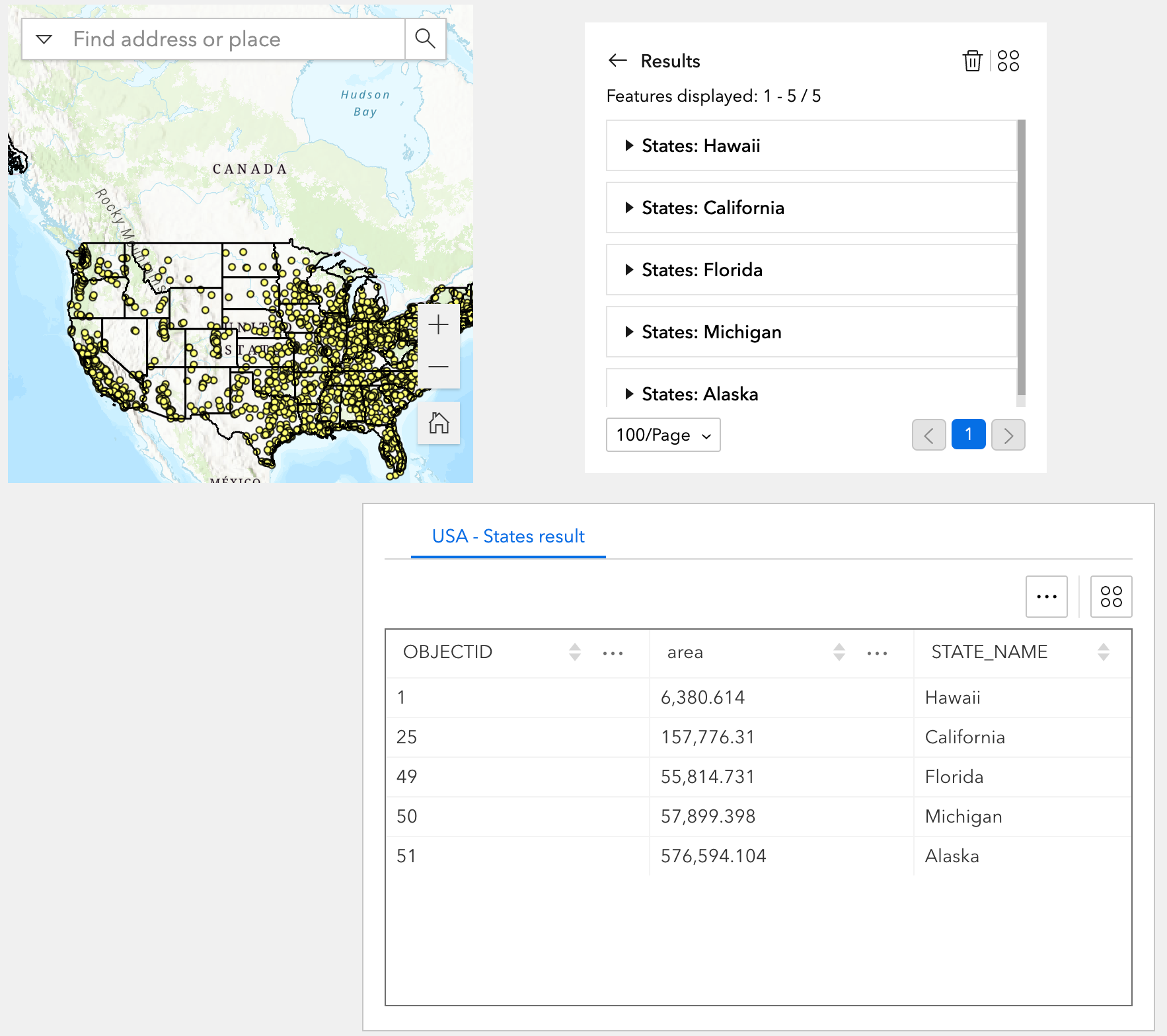1167x1036 pixels.
Task: Zoom out on the map
Action: [438, 367]
